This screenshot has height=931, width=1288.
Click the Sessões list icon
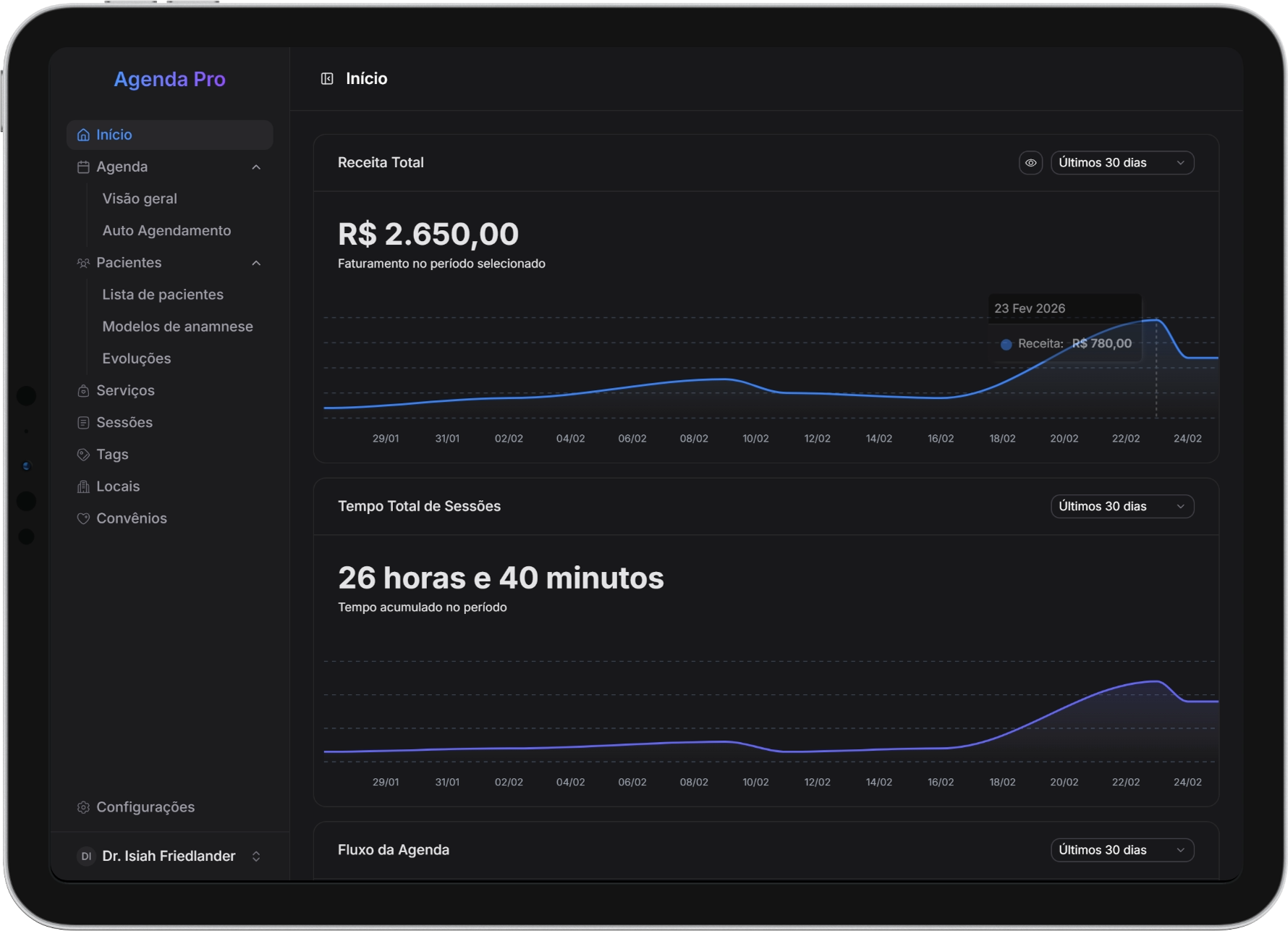click(83, 423)
